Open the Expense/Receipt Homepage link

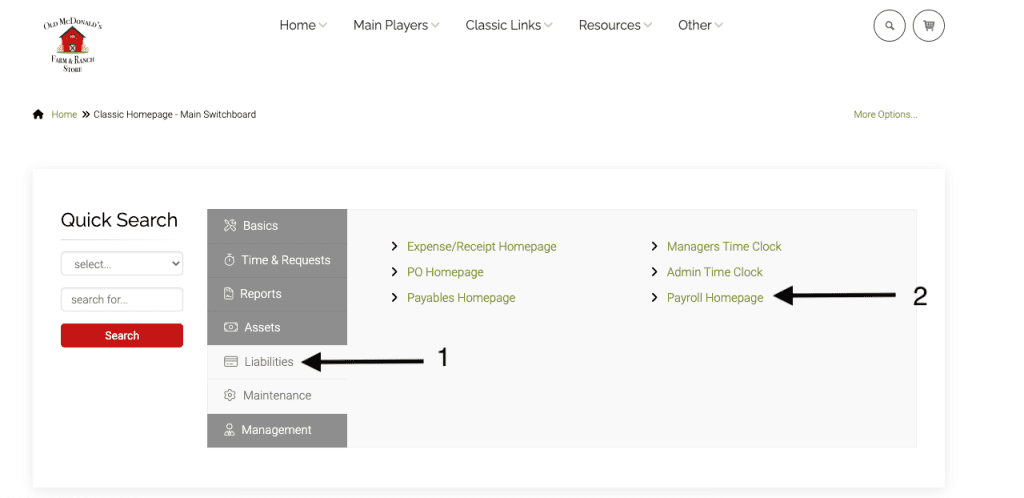tap(481, 247)
